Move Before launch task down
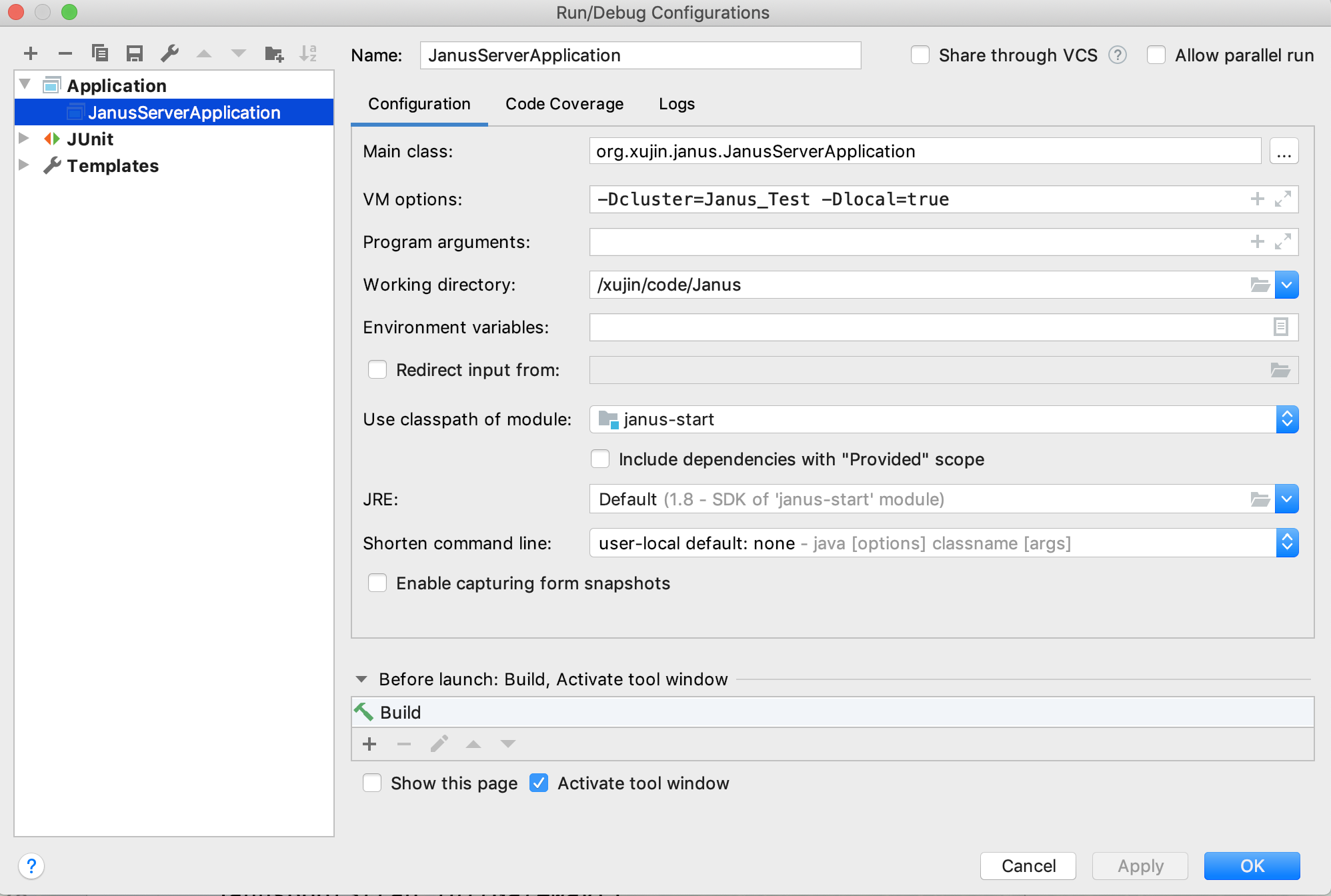Viewport: 1331px width, 896px height. pos(508,744)
